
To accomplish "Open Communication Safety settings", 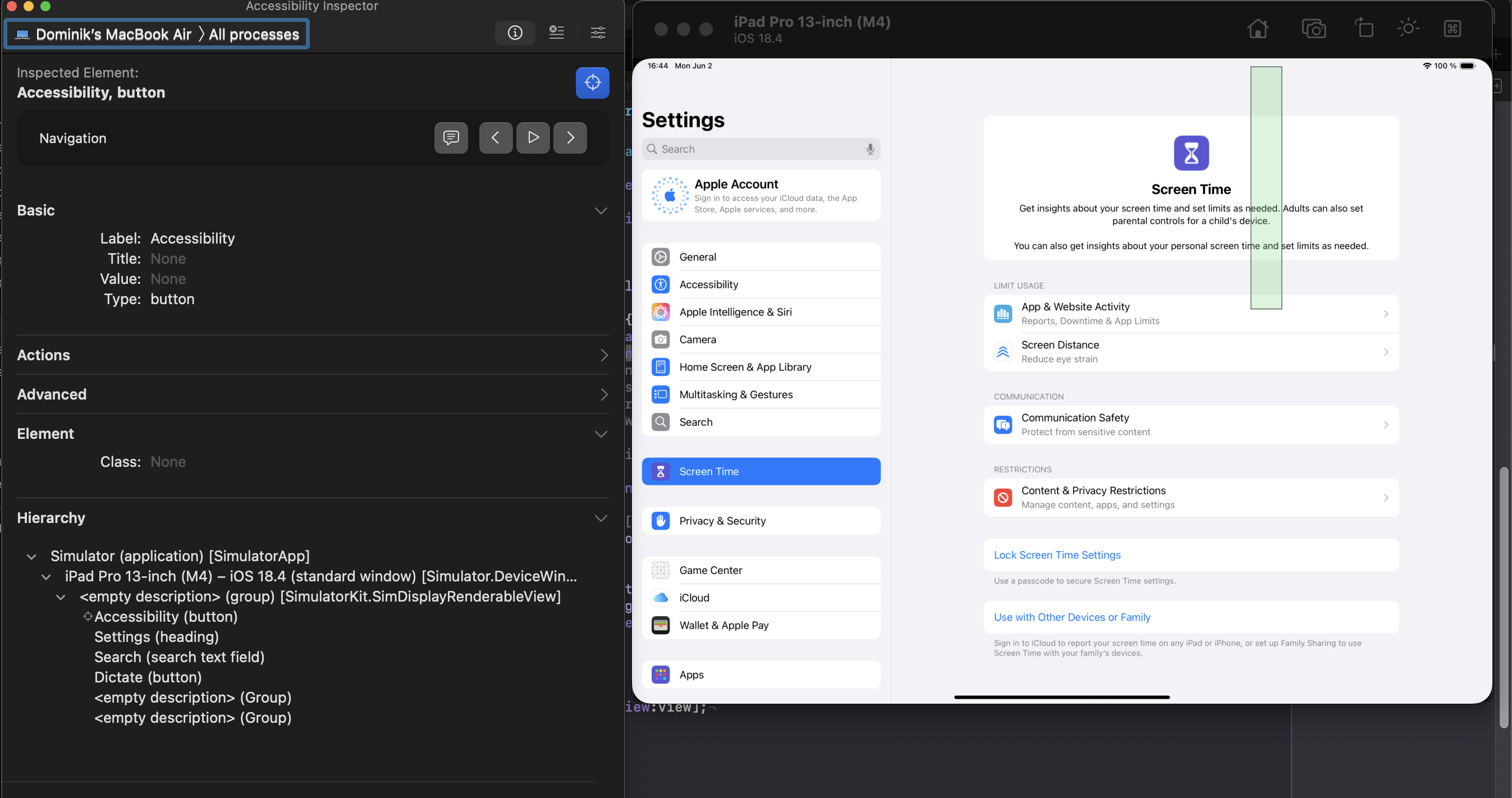I will [x=1191, y=425].
